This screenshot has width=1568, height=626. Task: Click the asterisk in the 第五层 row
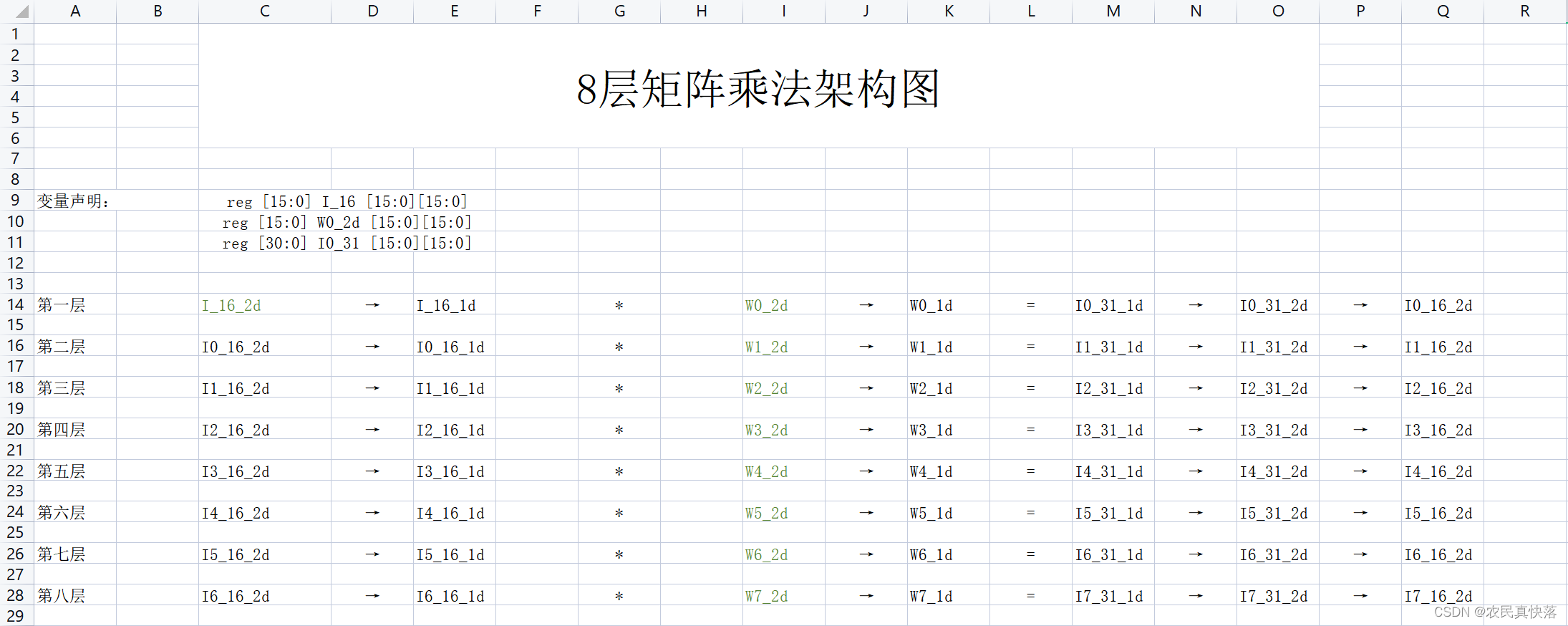click(619, 472)
